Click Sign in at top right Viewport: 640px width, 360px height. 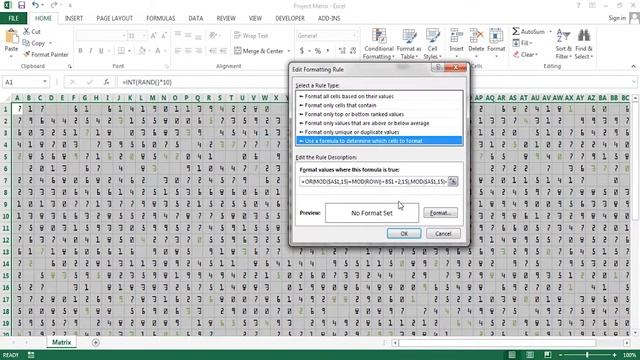[x=617, y=18]
